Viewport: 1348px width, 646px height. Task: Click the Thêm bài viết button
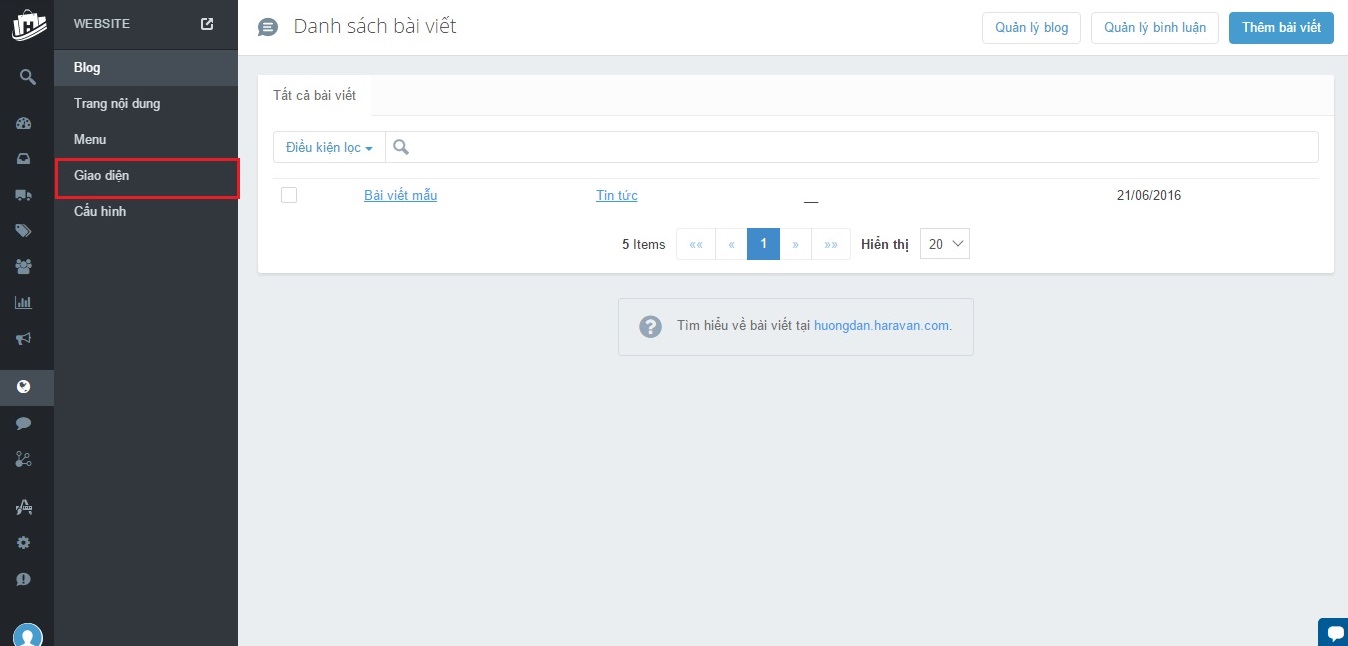(x=1281, y=28)
